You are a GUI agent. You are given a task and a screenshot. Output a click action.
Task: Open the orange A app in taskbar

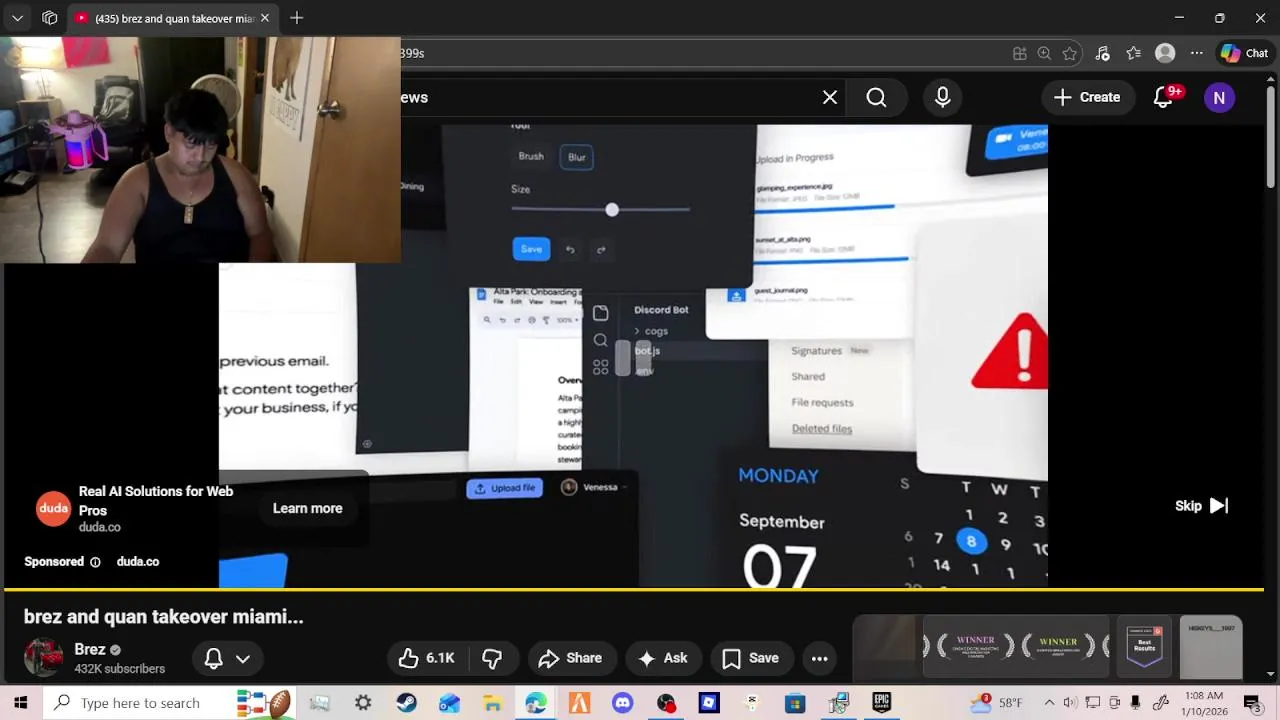(x=579, y=703)
